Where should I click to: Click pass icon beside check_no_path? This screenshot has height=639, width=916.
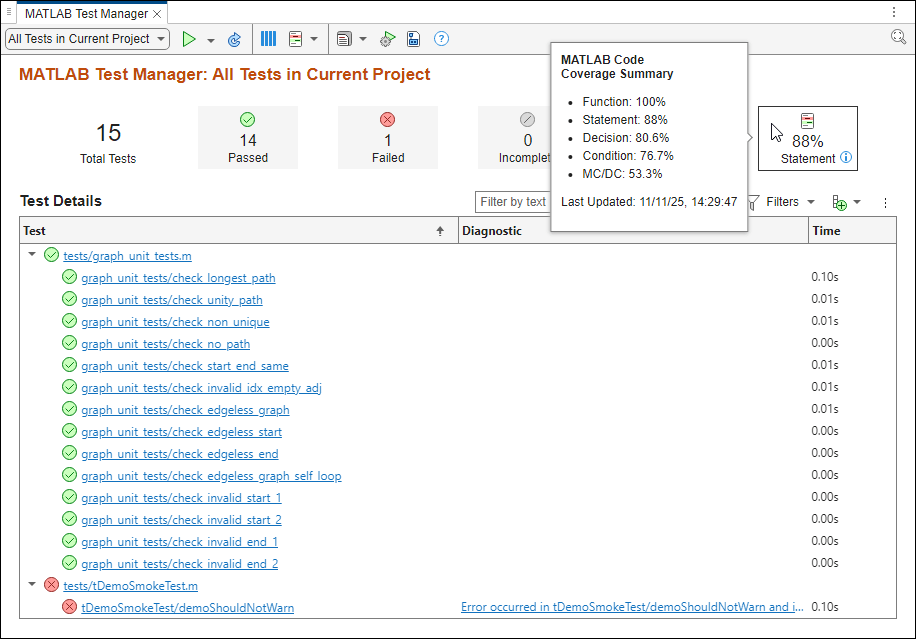click(x=70, y=343)
